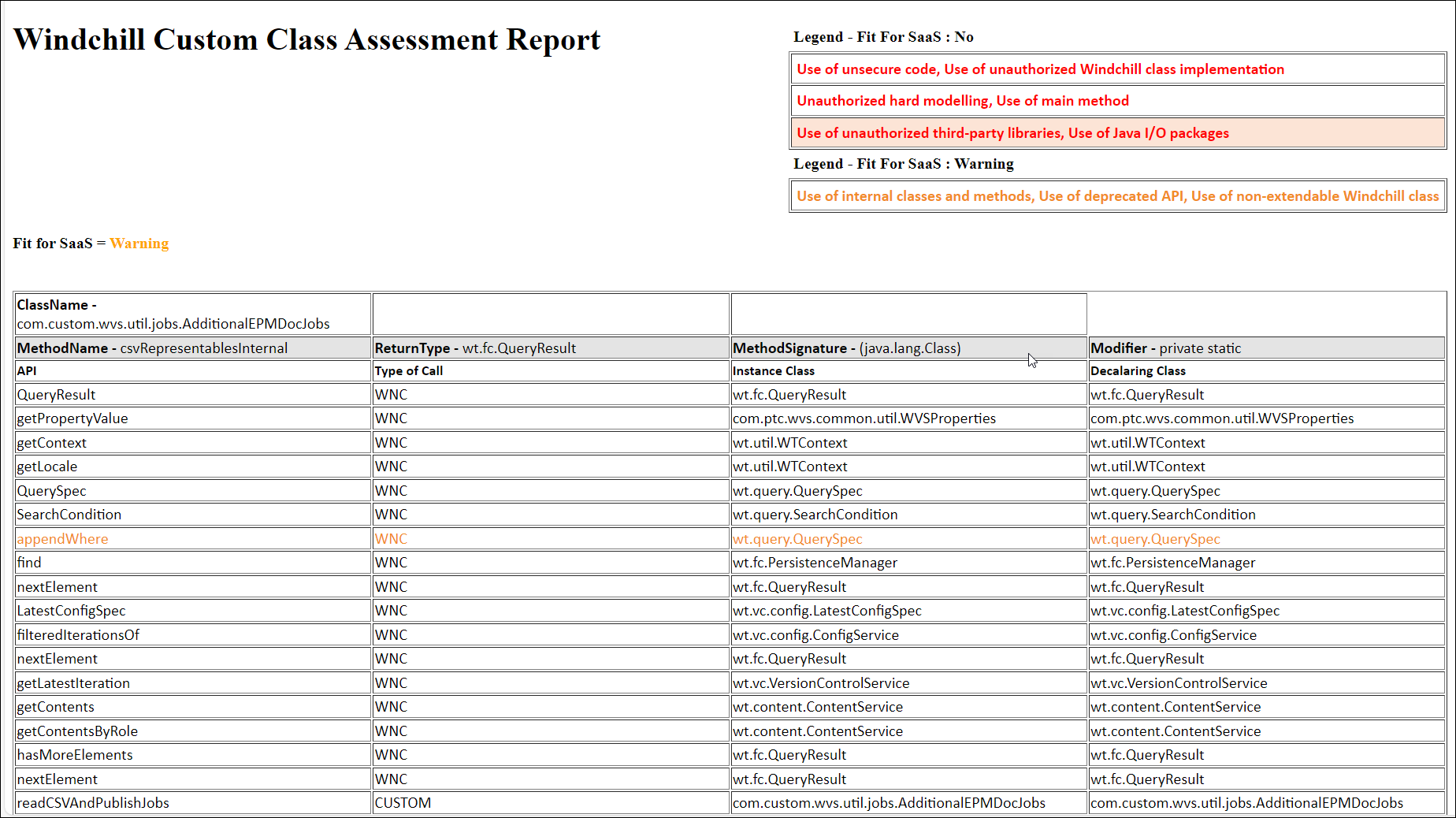
Task: Select the orange 'WNC' cell in appendWhere row
Action: (x=551, y=539)
